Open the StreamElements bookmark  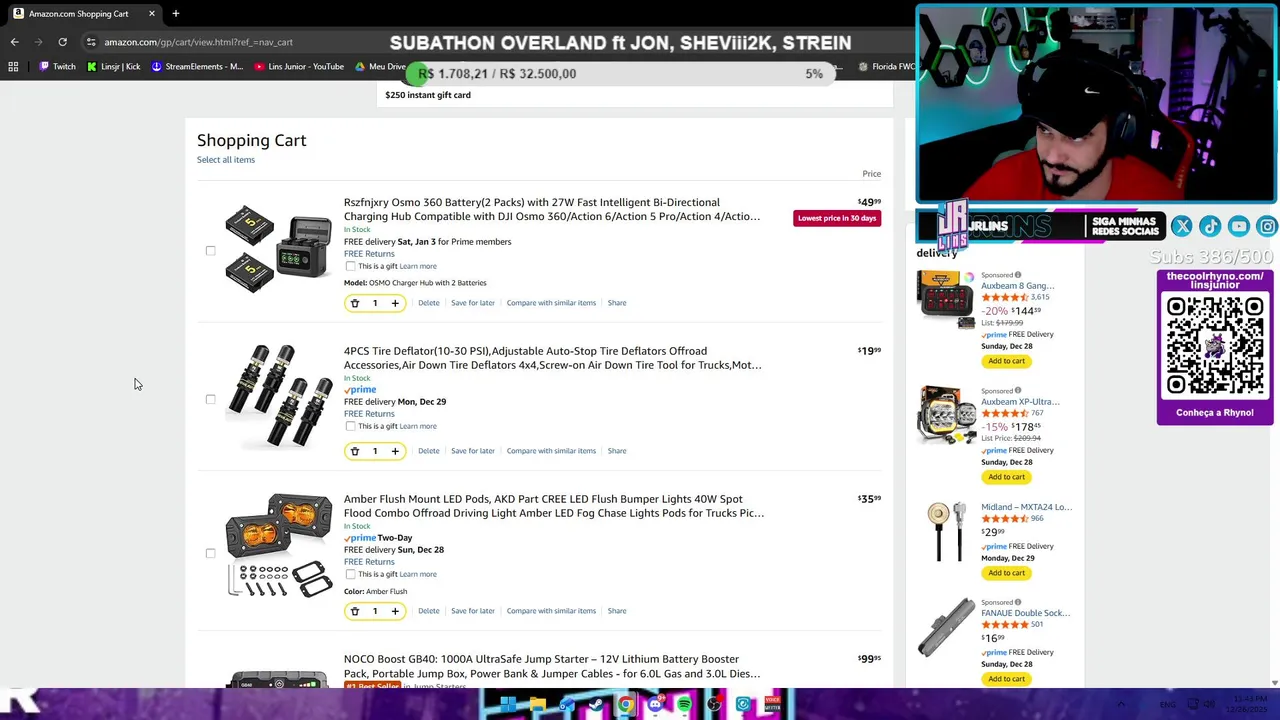coord(197,66)
